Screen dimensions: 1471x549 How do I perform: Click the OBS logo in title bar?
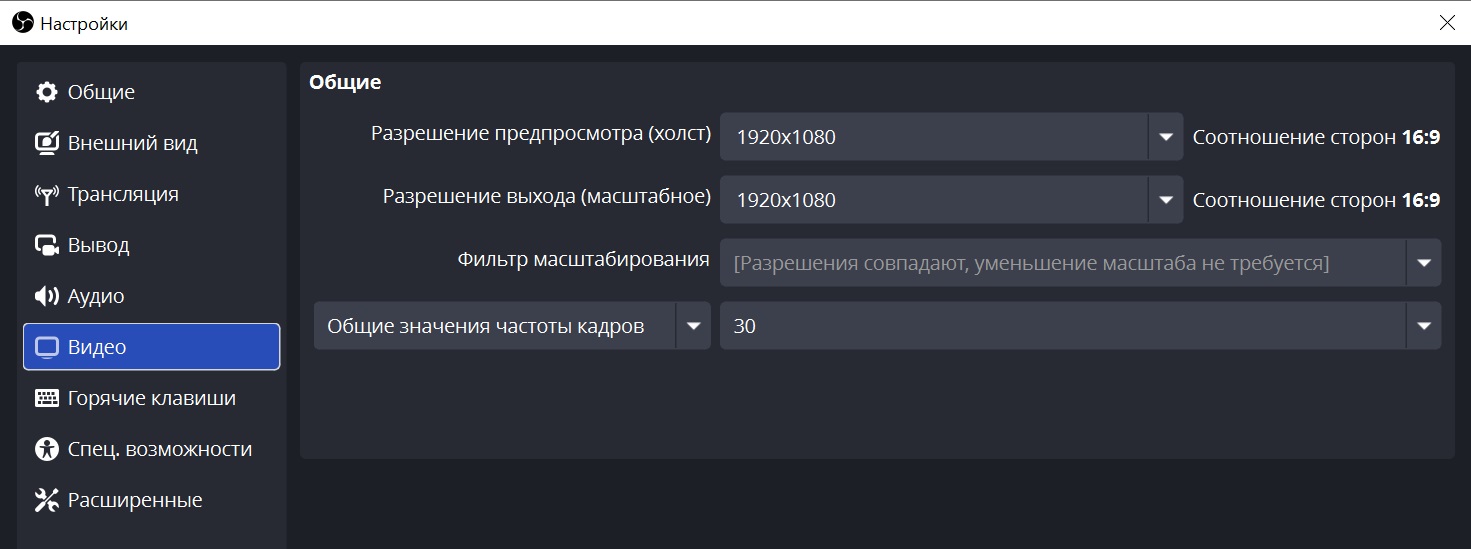pyautogui.click(x=22, y=22)
